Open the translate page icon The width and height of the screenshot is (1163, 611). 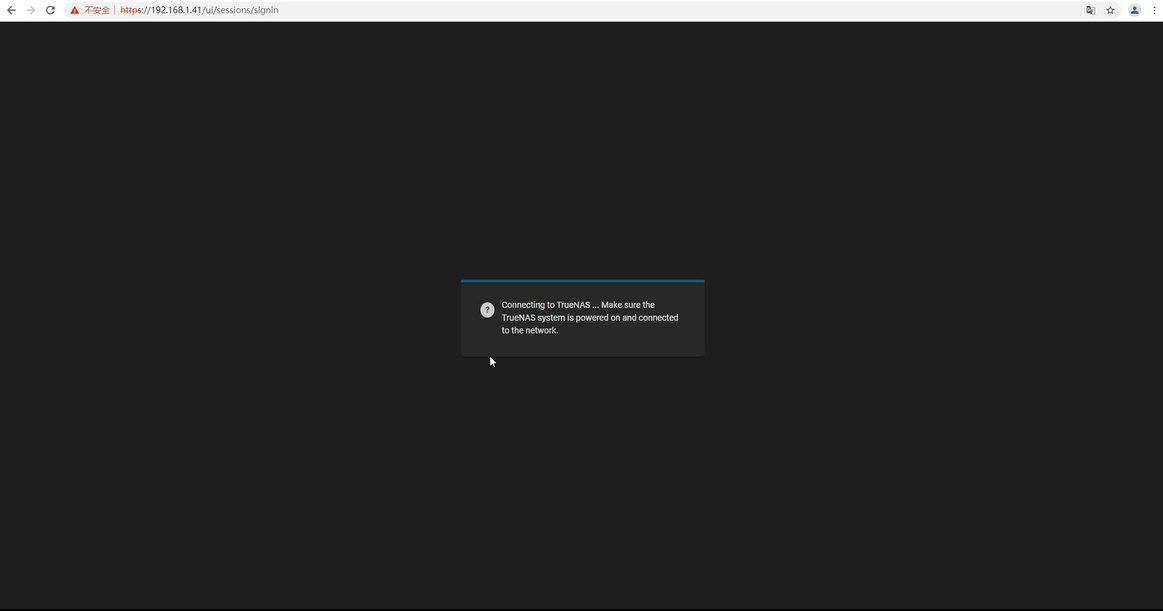click(x=1090, y=10)
